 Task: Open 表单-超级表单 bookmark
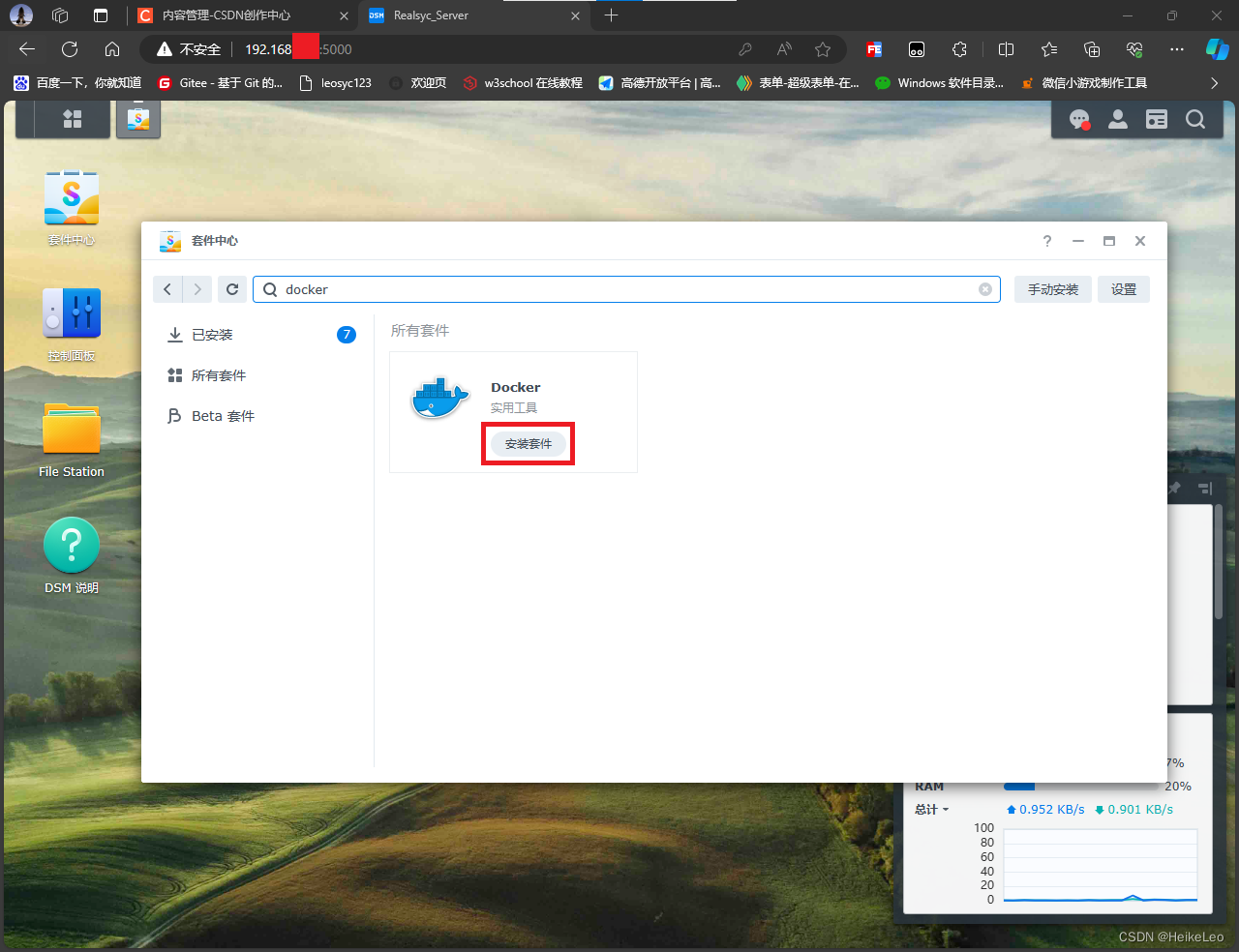point(799,83)
